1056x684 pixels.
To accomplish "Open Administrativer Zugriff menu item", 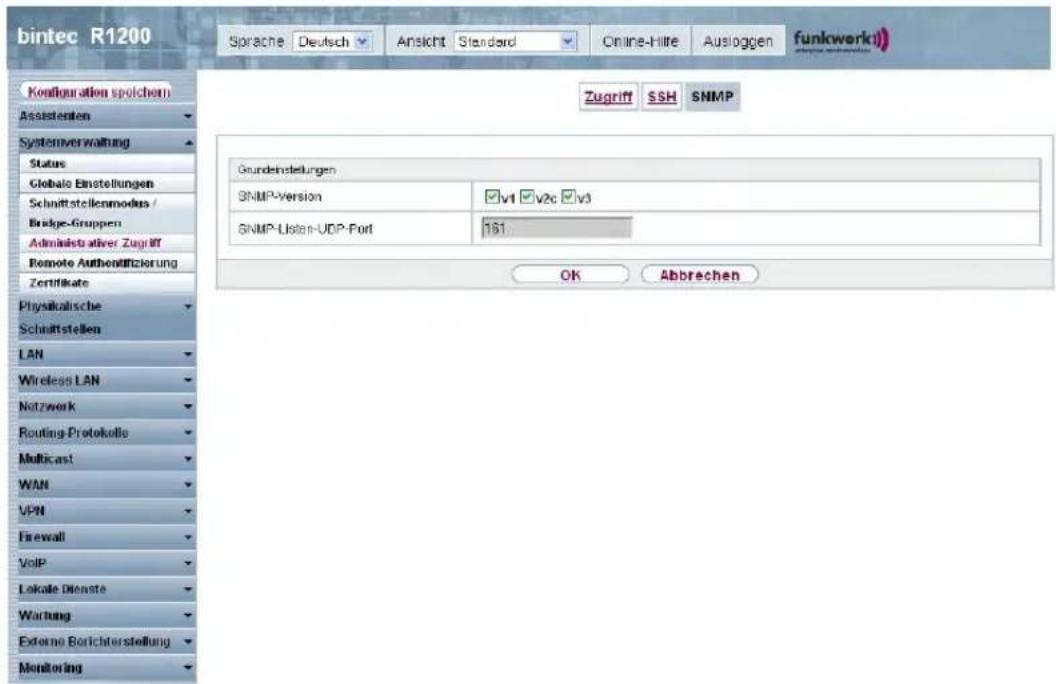I will [x=108, y=243].
